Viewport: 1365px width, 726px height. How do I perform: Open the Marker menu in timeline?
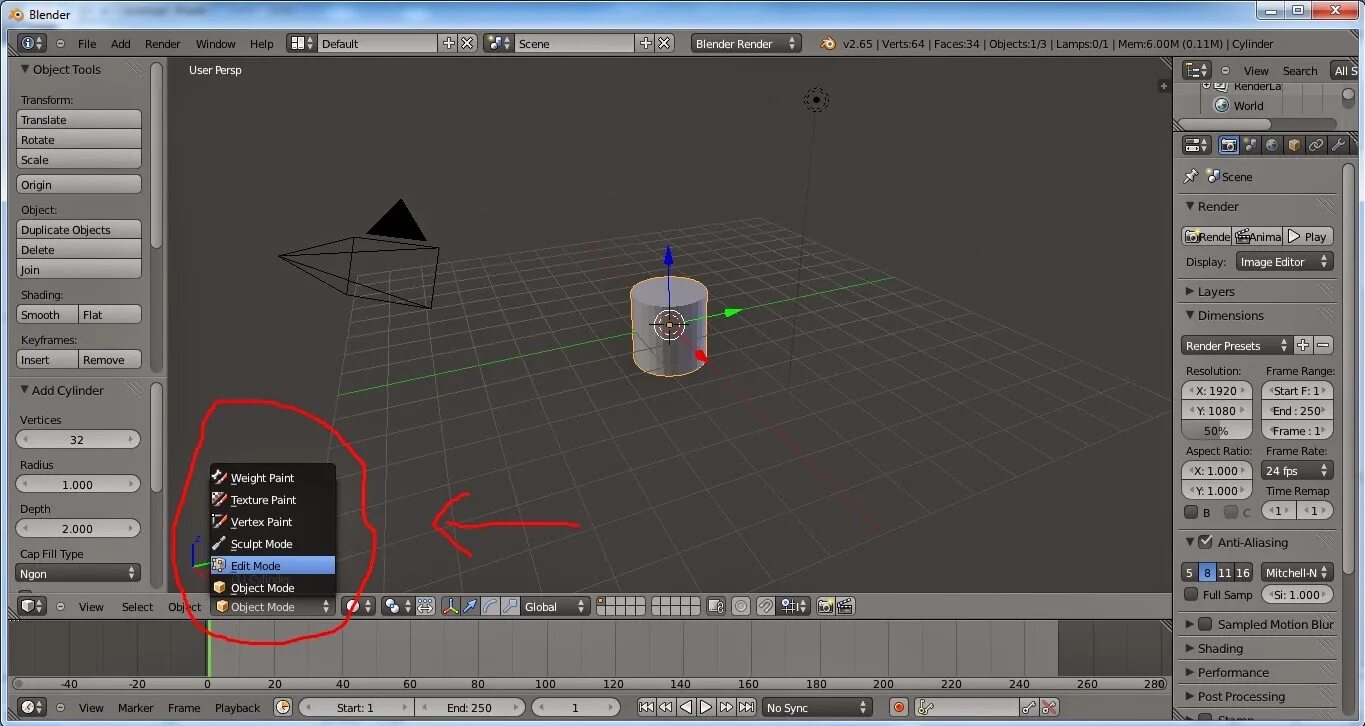coord(135,707)
